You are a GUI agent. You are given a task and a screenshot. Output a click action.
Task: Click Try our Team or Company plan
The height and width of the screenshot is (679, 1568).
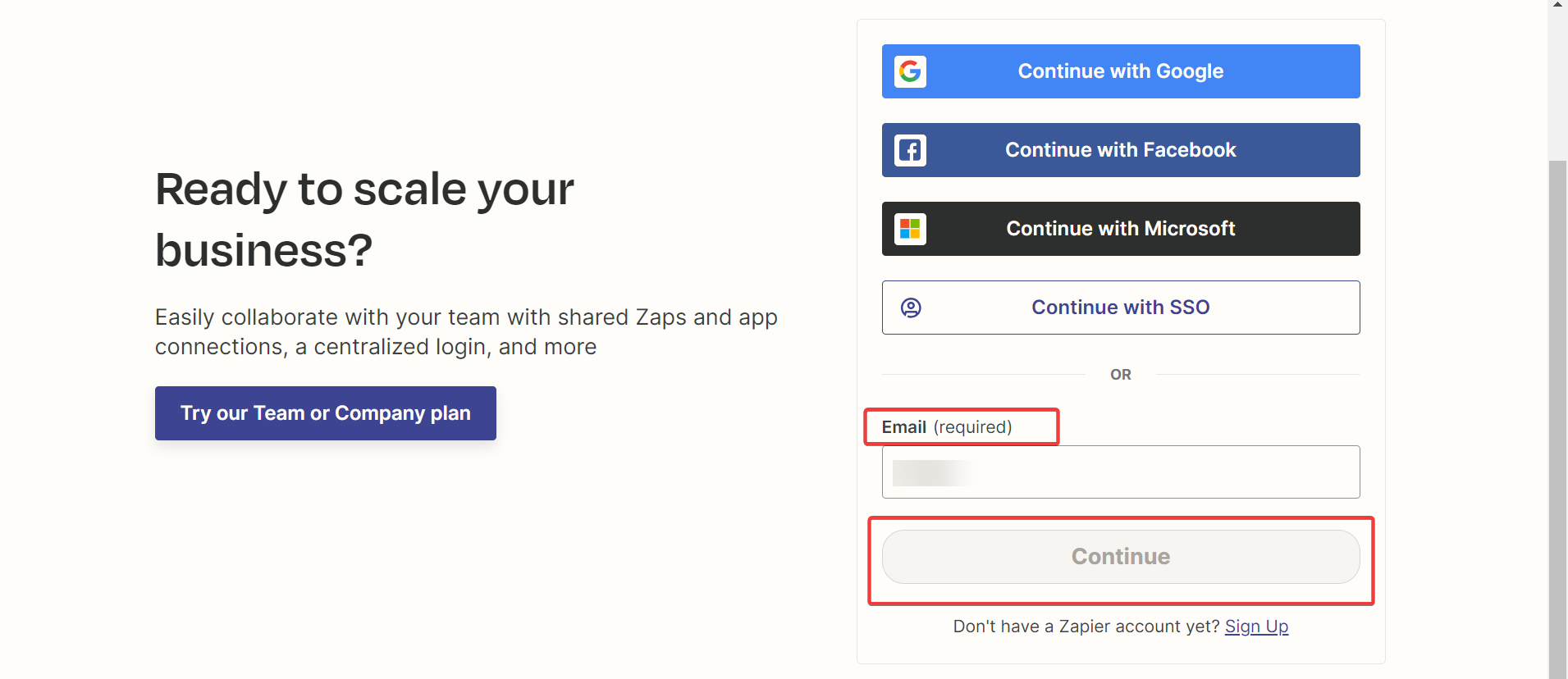(x=325, y=413)
